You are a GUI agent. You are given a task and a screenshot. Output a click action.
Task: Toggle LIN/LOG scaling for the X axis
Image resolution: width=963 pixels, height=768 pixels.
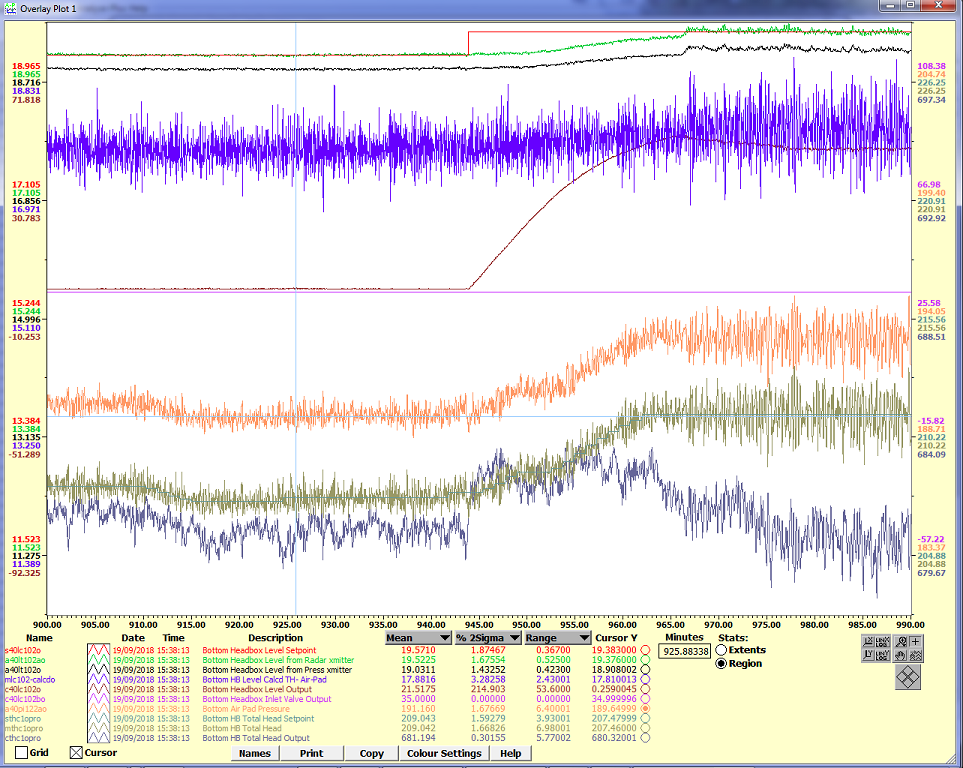coord(881,642)
